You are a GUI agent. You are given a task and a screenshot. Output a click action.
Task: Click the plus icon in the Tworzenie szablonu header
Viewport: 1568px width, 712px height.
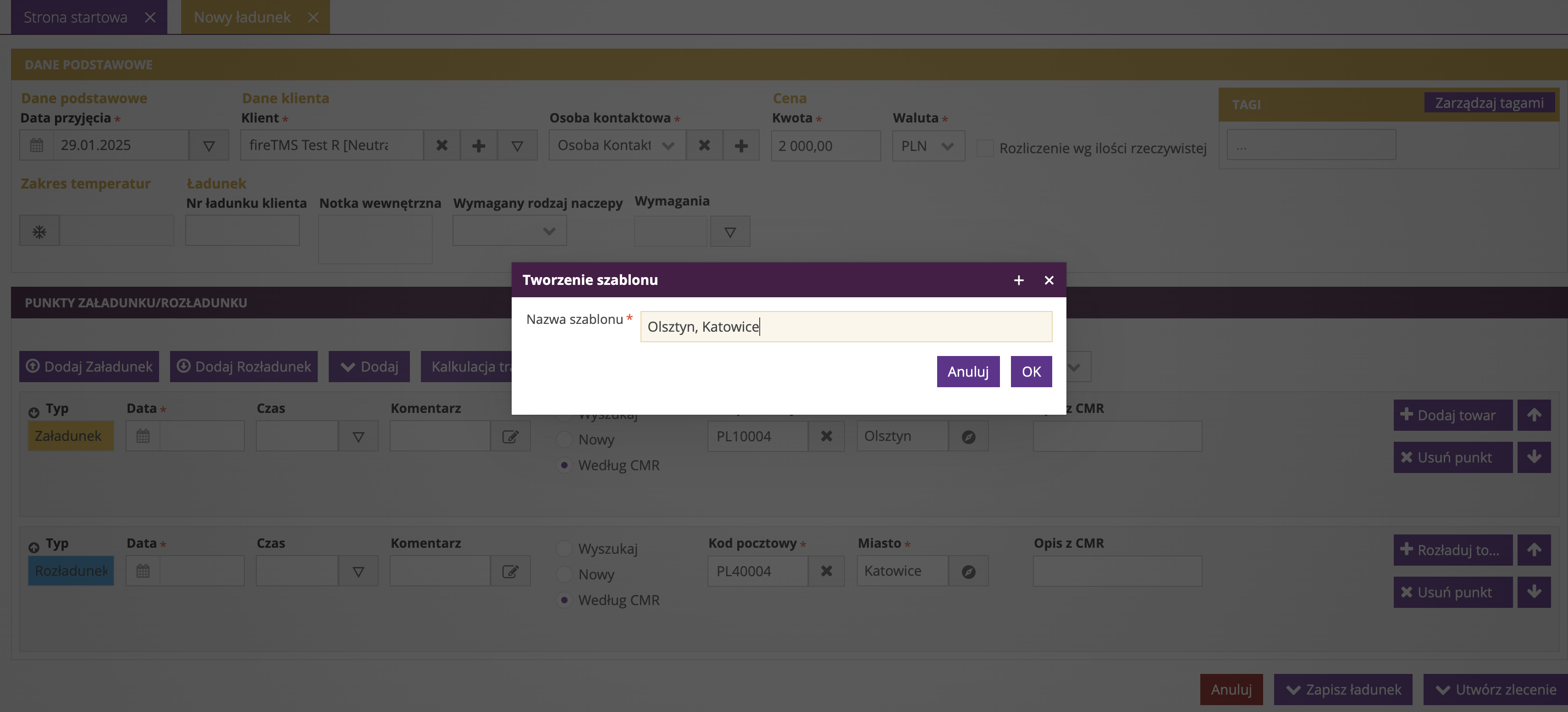(x=1018, y=280)
